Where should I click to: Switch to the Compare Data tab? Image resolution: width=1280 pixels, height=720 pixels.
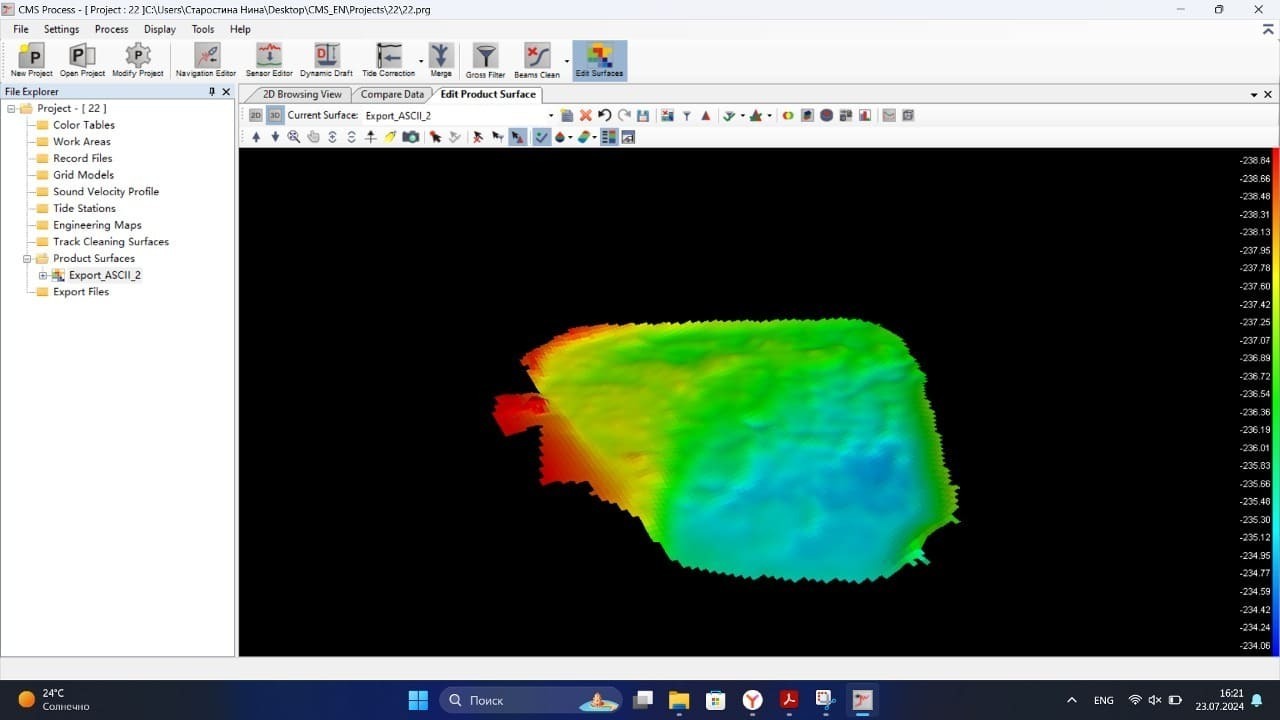[x=392, y=94]
